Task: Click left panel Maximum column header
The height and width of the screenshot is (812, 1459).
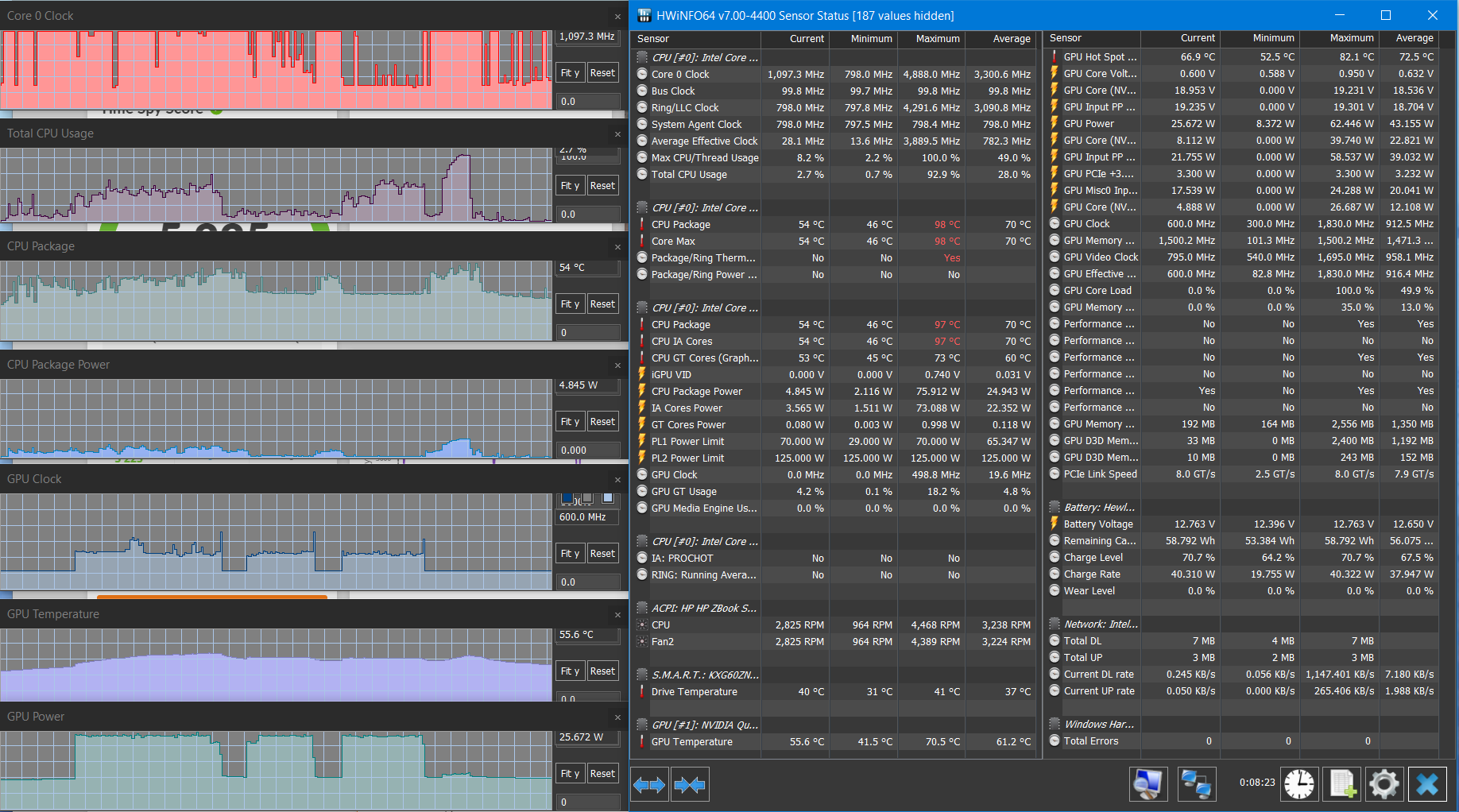Action: click(931, 38)
